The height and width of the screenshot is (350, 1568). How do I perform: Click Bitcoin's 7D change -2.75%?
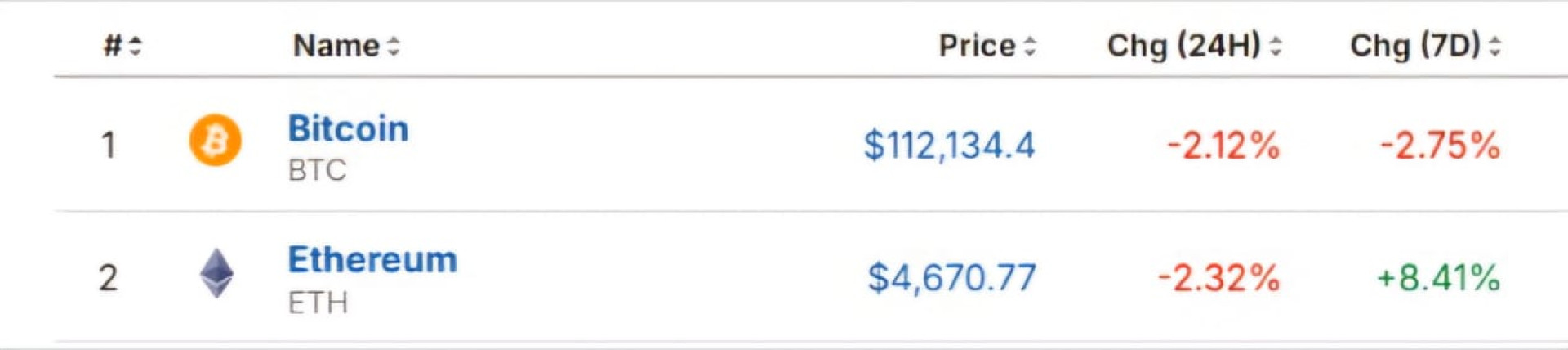[x=1439, y=146]
